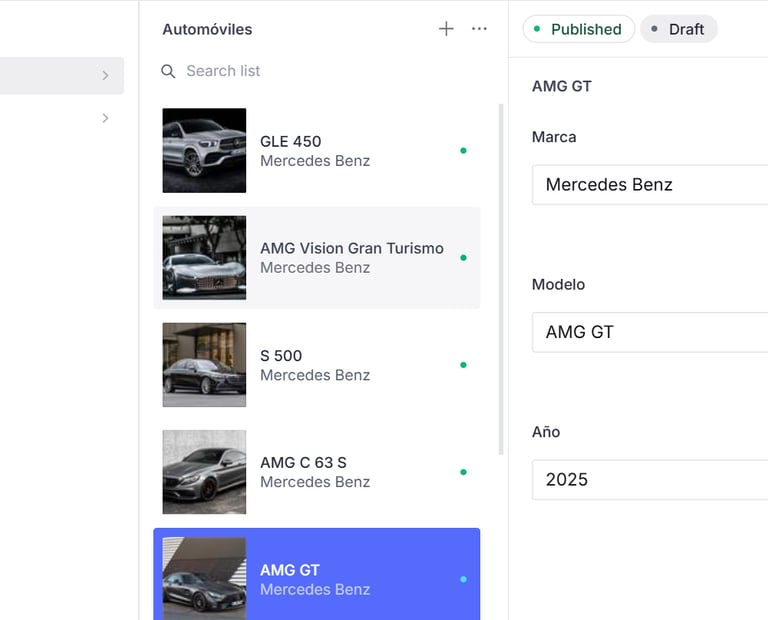This screenshot has width=768, height=620.
Task: Click the list vertical scrollbar
Action: 501,279
